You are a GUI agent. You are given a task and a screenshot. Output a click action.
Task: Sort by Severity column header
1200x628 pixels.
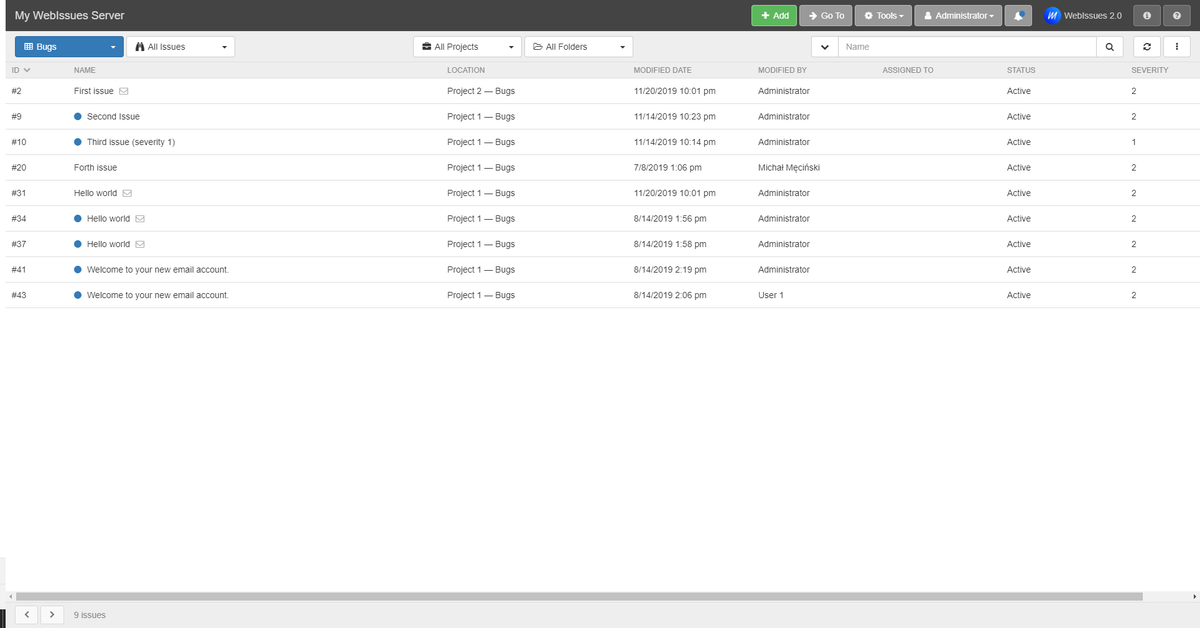point(1150,70)
